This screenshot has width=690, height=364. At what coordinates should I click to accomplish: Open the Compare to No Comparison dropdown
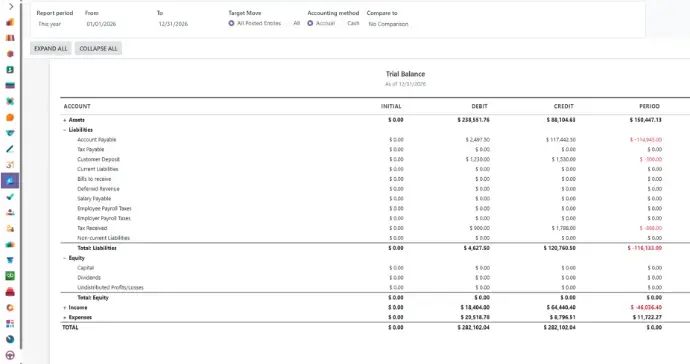click(x=388, y=24)
